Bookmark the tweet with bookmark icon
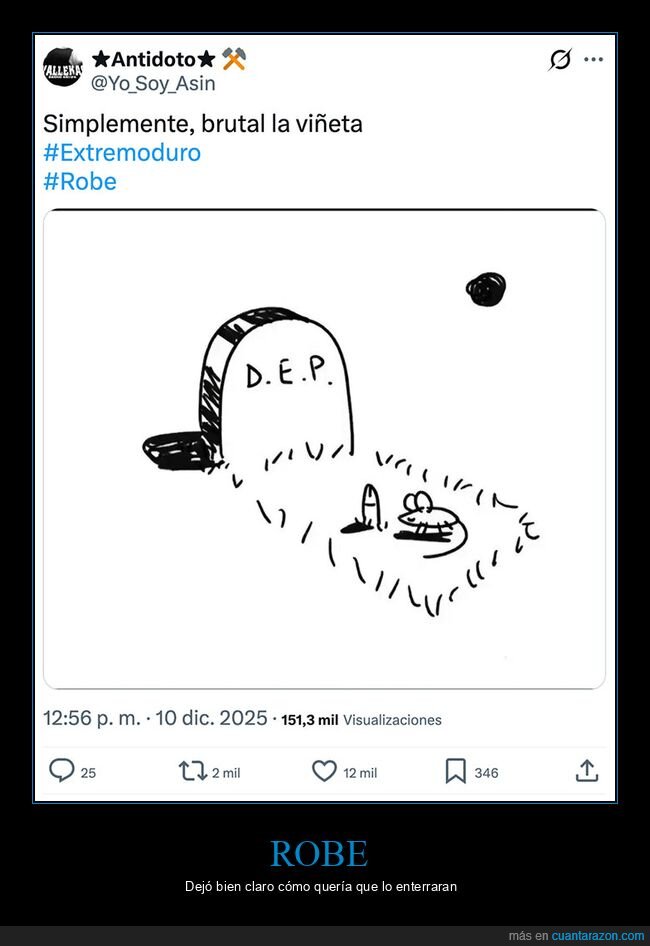This screenshot has height=946, width=650. point(455,771)
